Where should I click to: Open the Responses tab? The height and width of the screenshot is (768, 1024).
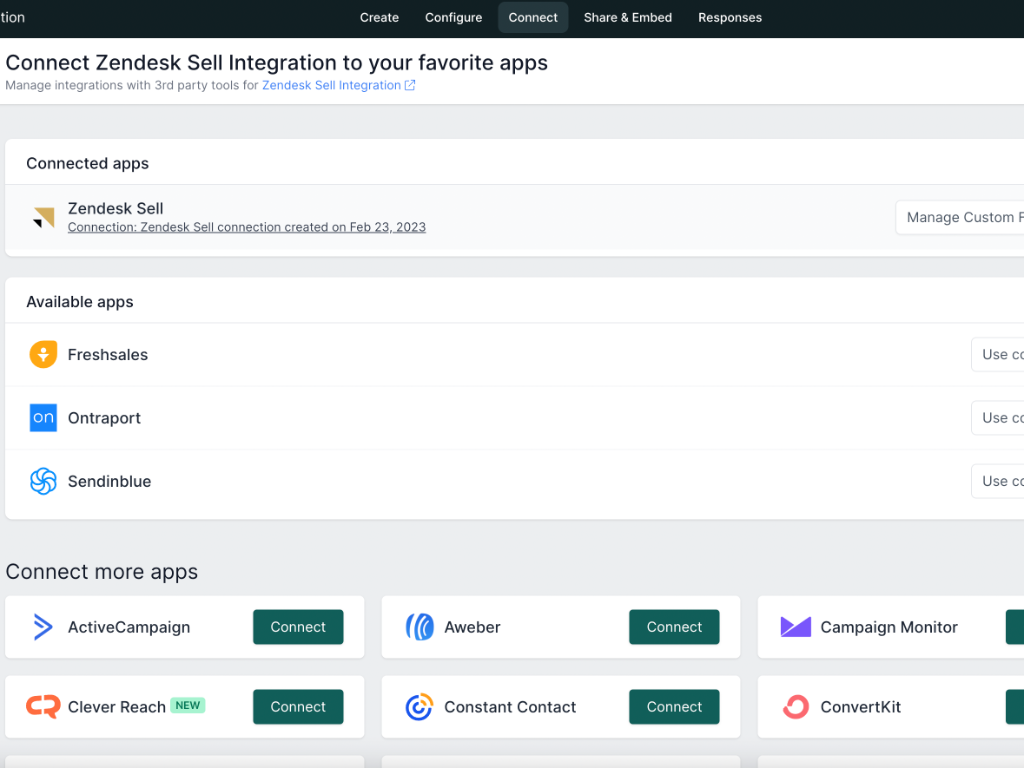[x=729, y=18]
